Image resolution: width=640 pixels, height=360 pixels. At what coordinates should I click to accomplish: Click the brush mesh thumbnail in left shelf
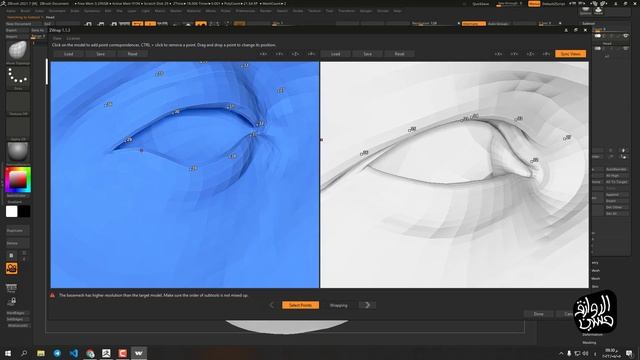(18, 51)
